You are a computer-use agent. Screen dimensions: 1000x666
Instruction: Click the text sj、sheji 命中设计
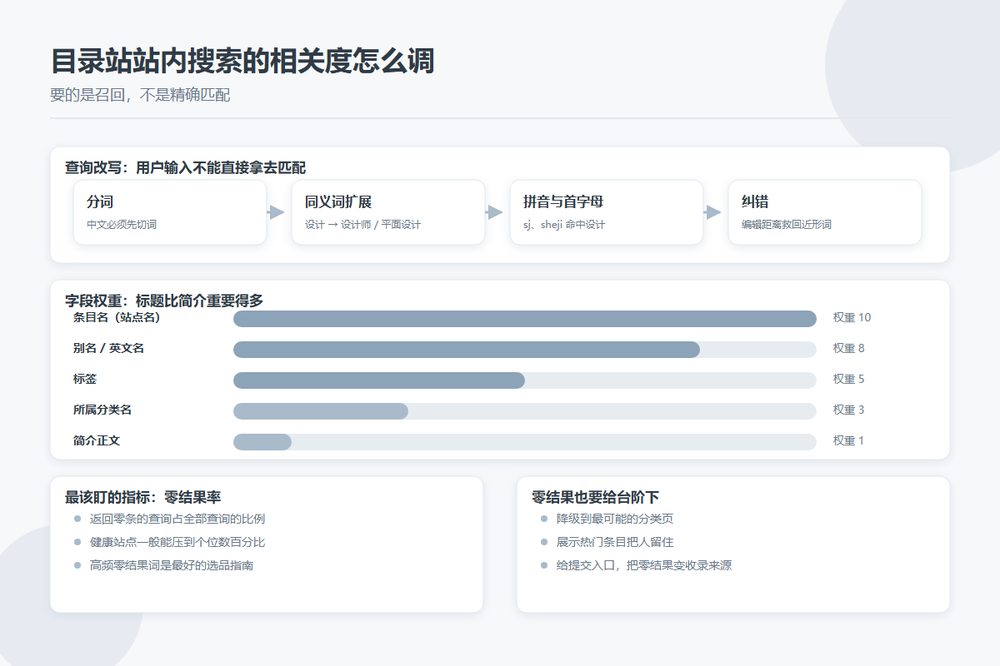click(x=564, y=225)
